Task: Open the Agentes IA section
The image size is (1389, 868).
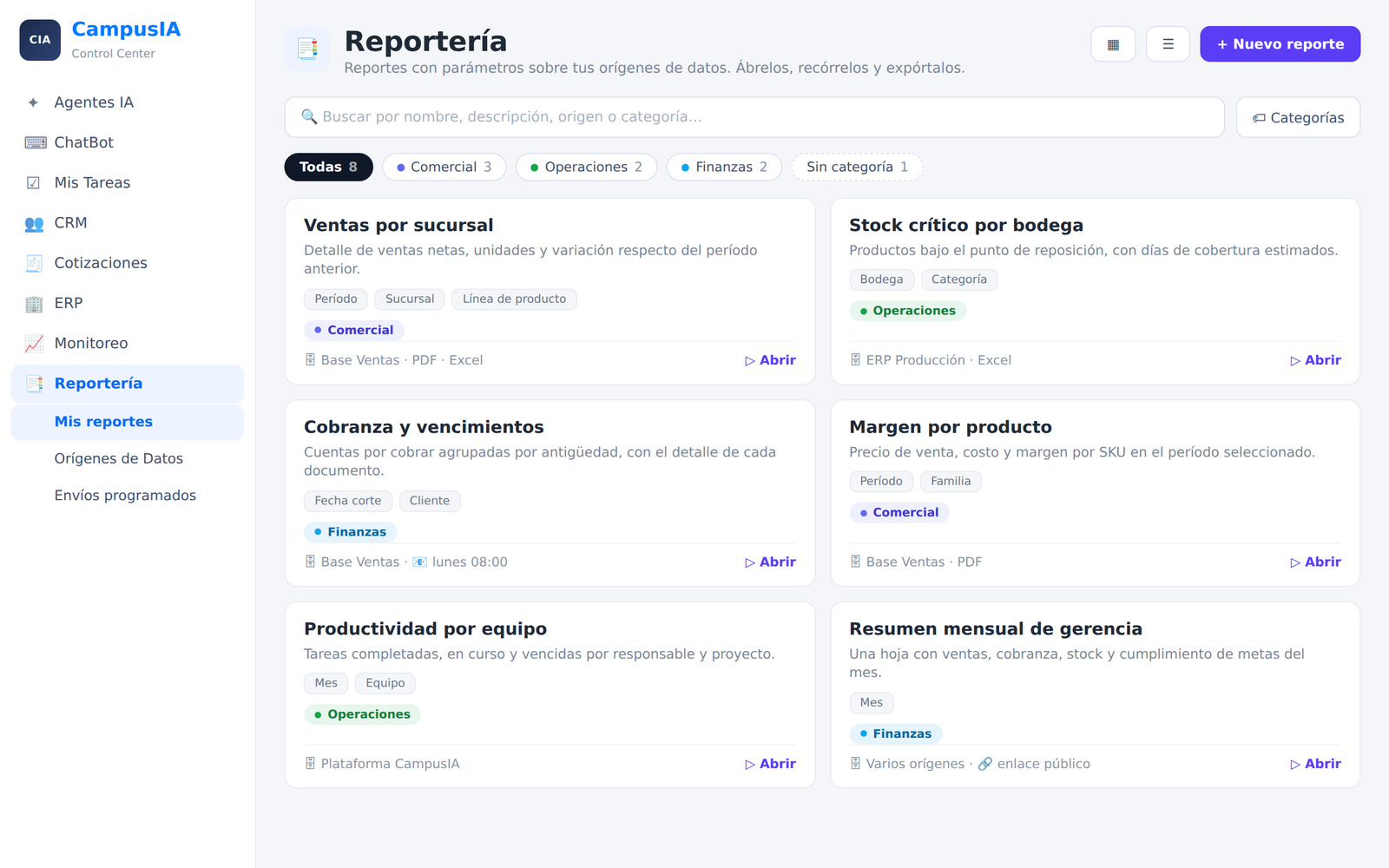Action: [128, 102]
